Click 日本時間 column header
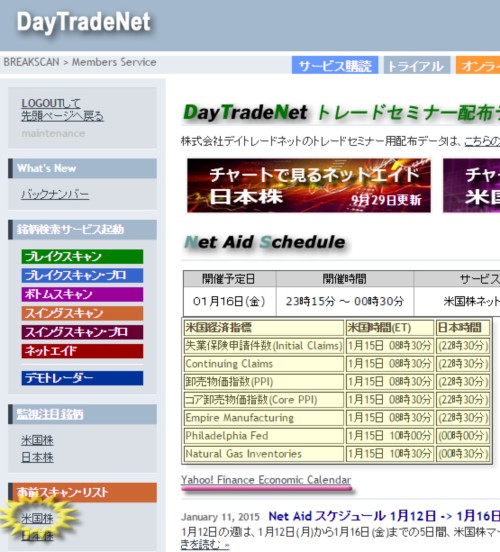The width and height of the screenshot is (500, 552). [463, 328]
